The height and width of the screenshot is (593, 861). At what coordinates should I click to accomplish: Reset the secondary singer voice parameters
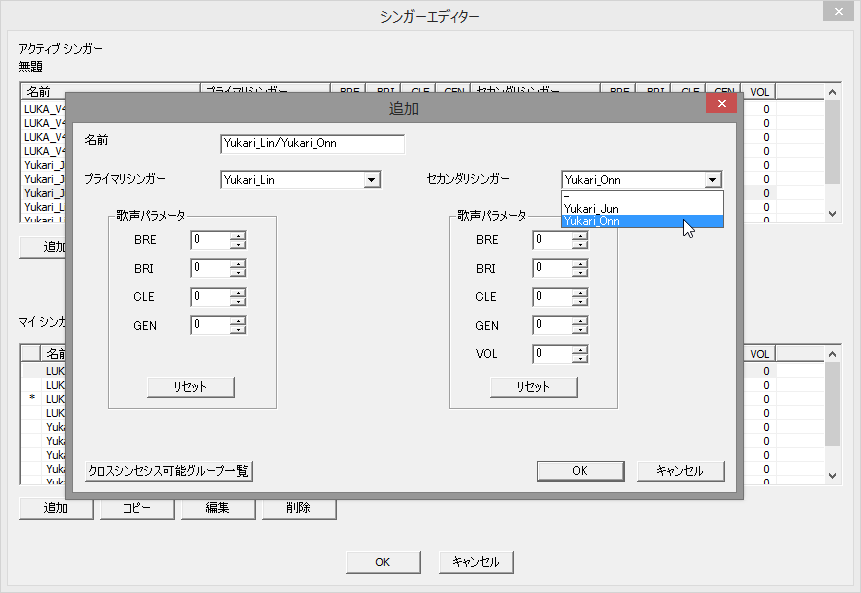pyautogui.click(x=533, y=387)
